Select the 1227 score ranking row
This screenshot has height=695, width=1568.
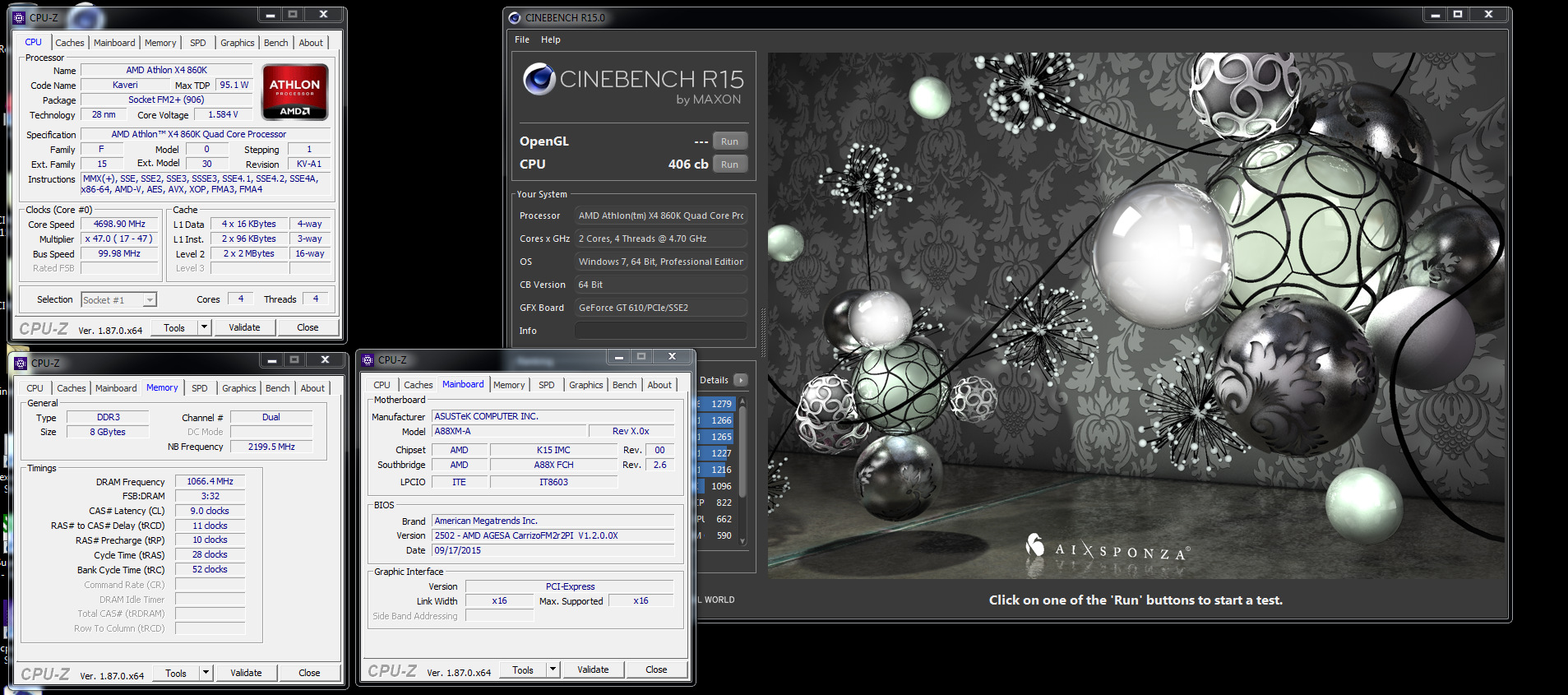(x=716, y=453)
